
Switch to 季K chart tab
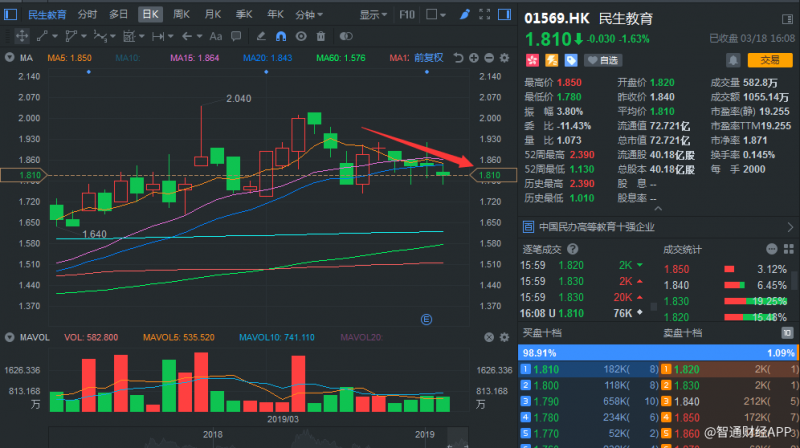(244, 14)
